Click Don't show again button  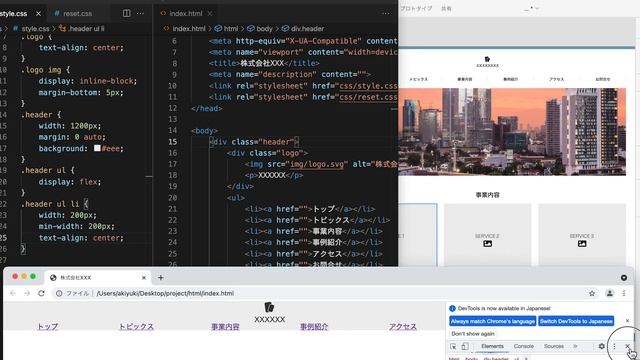point(473,333)
